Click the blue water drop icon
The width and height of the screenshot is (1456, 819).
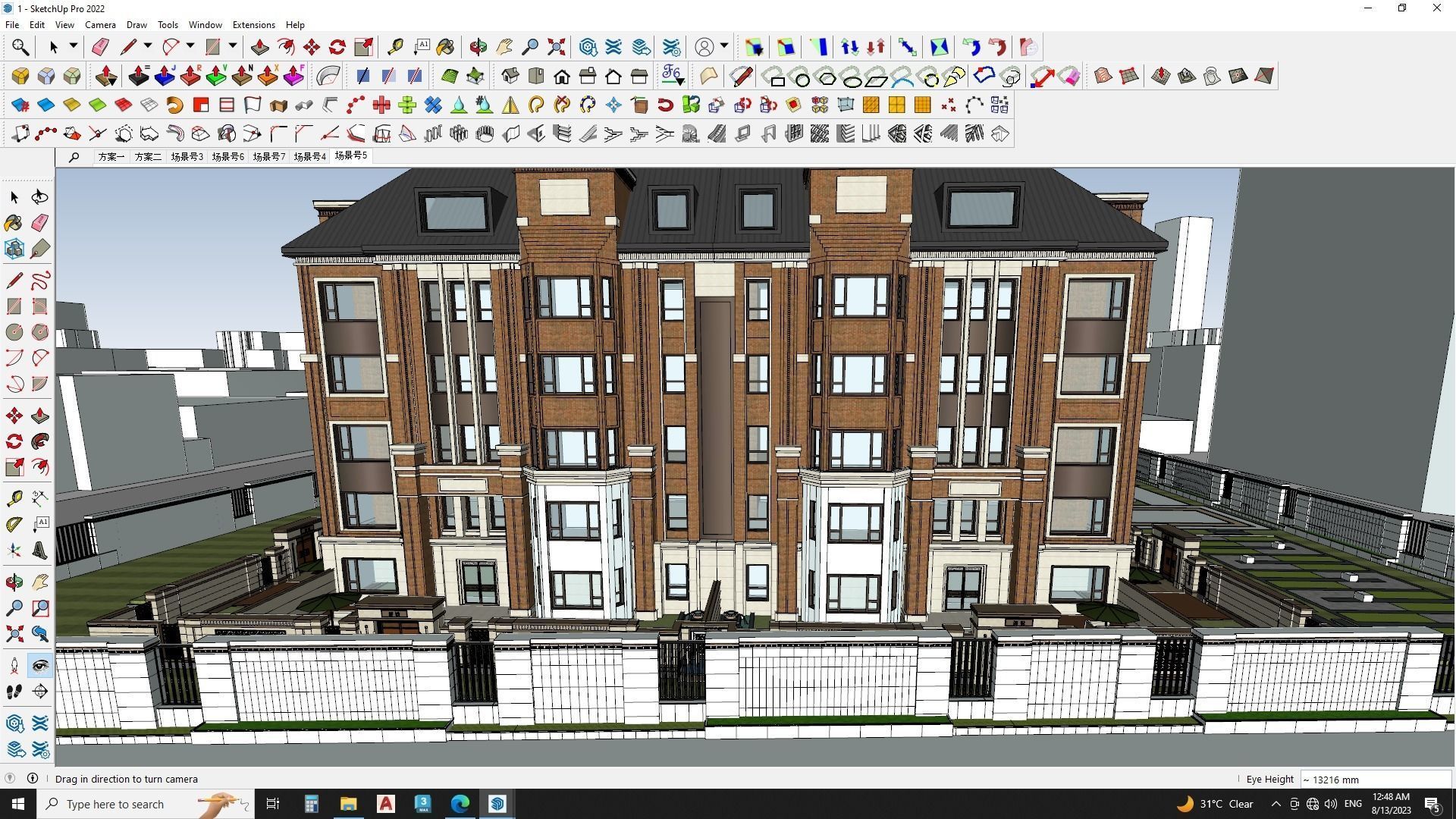[x=459, y=105]
